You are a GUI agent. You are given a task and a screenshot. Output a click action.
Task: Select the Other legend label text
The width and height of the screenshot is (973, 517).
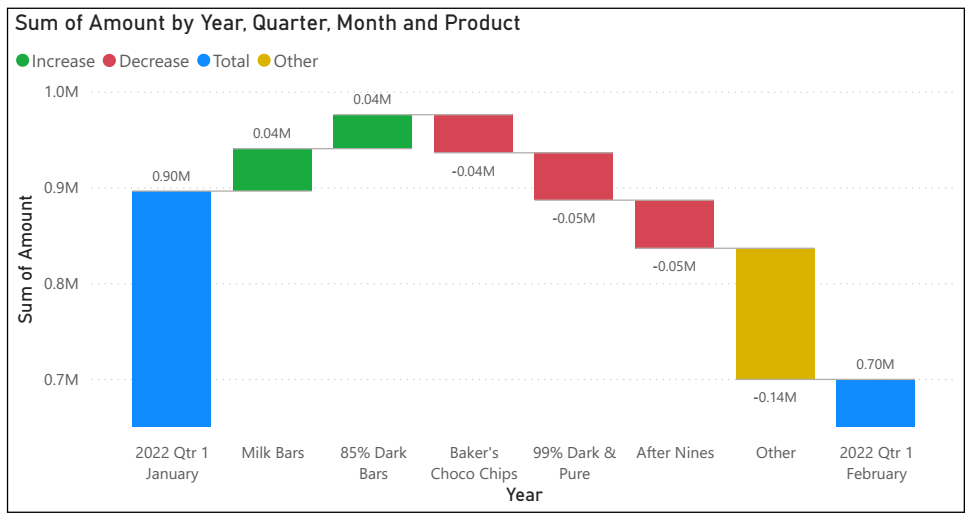[x=296, y=62]
